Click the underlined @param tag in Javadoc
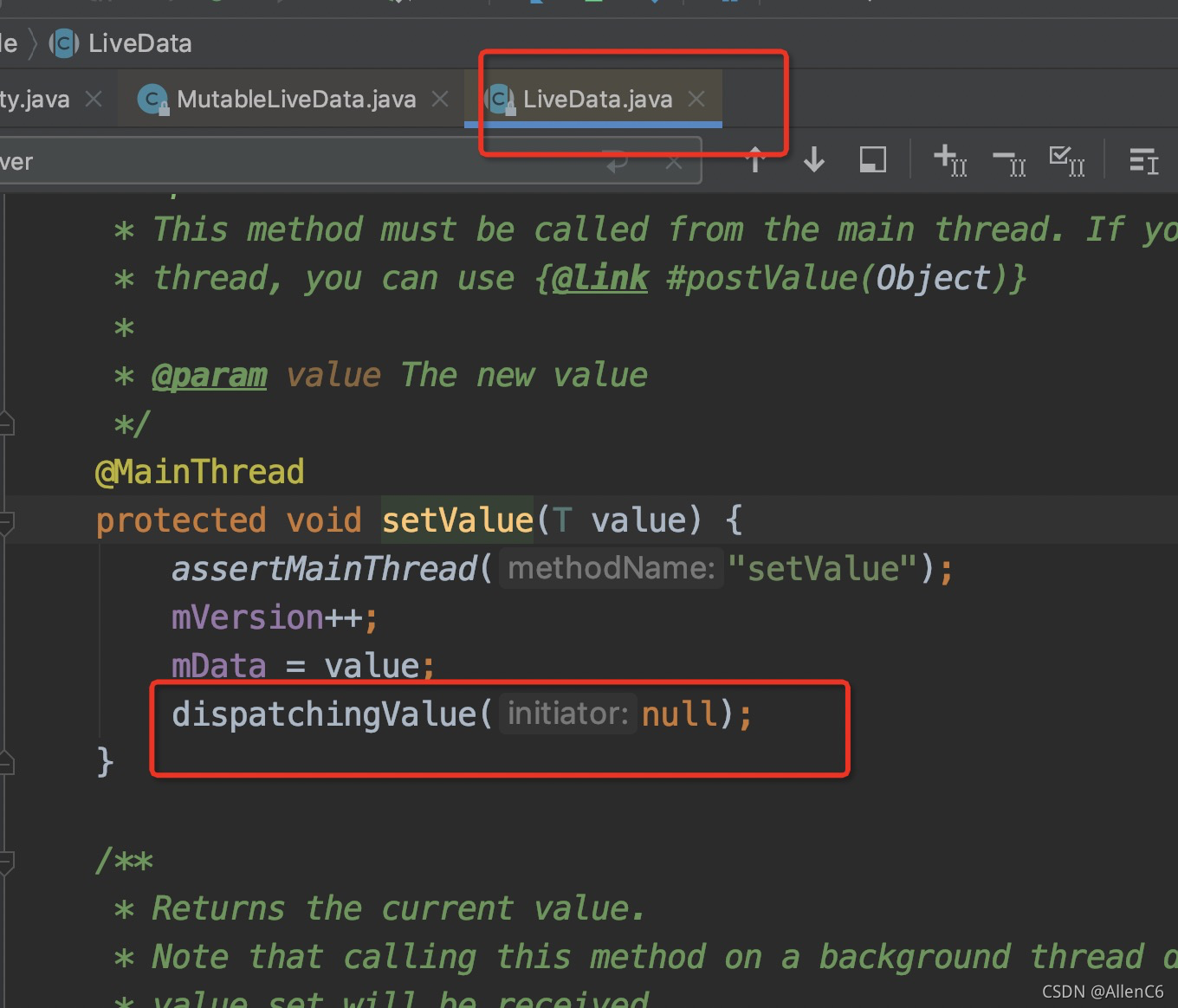This screenshot has height=1008, width=1178. click(x=209, y=374)
